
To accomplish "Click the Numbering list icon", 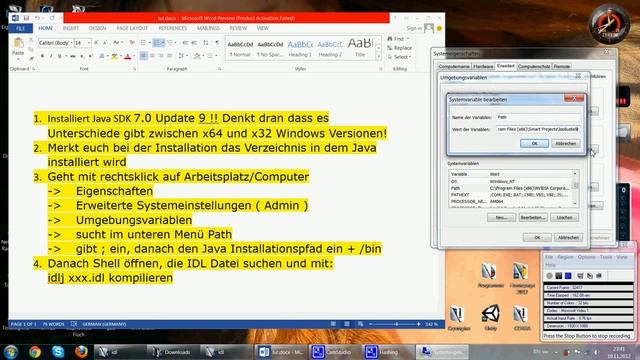I will 156,42.
